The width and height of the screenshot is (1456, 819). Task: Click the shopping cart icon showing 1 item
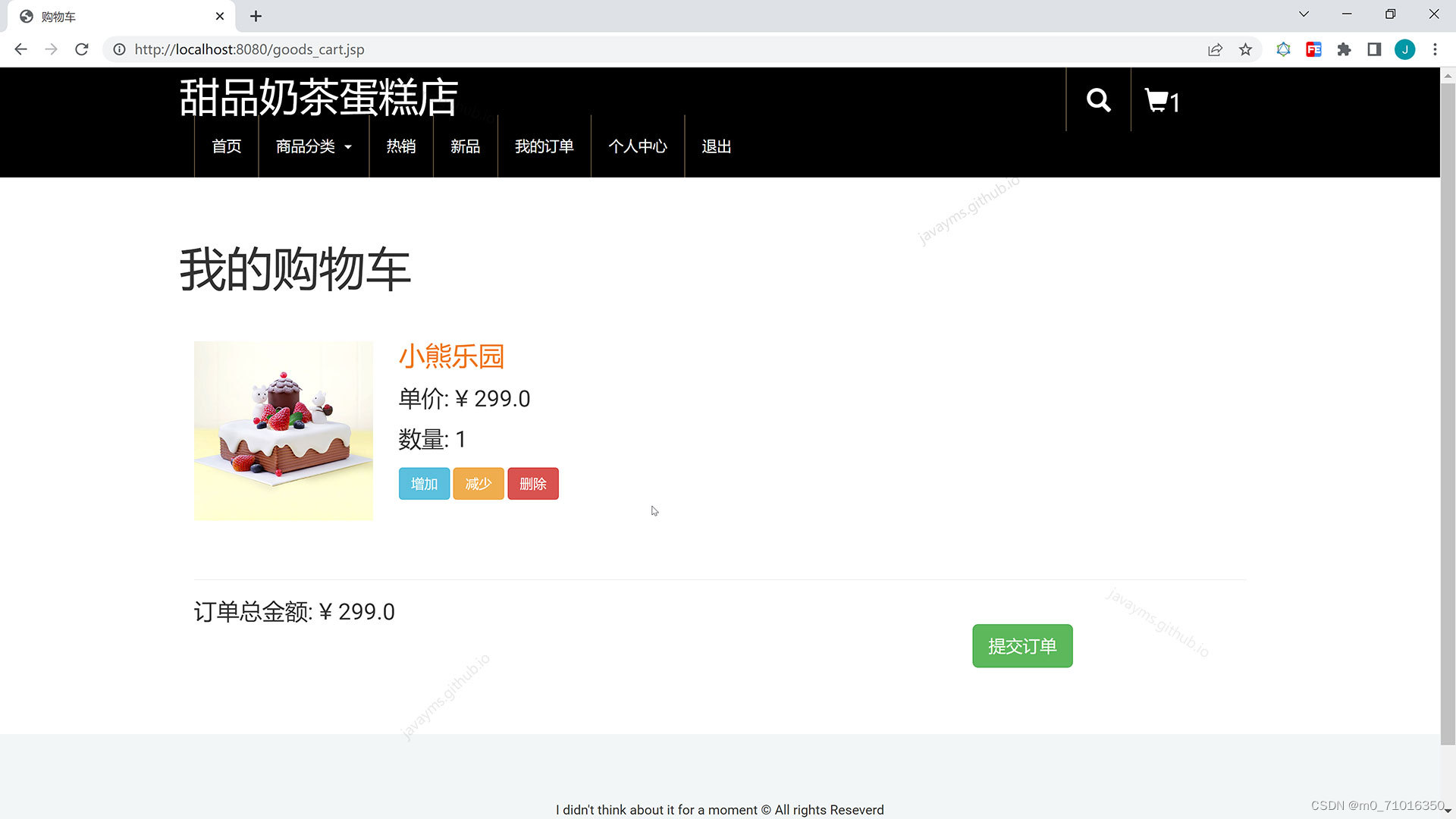click(x=1159, y=100)
